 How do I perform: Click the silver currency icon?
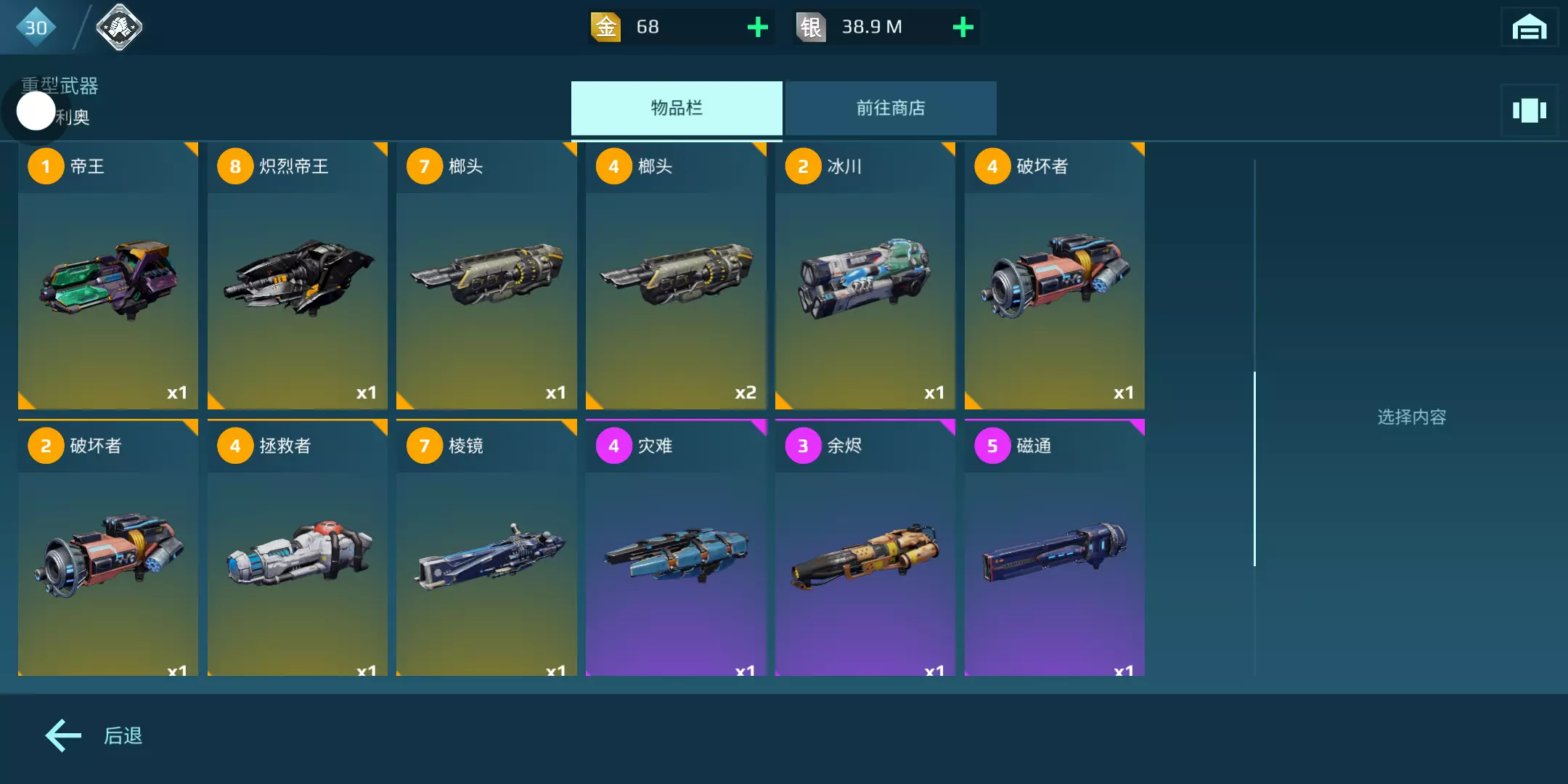click(811, 28)
